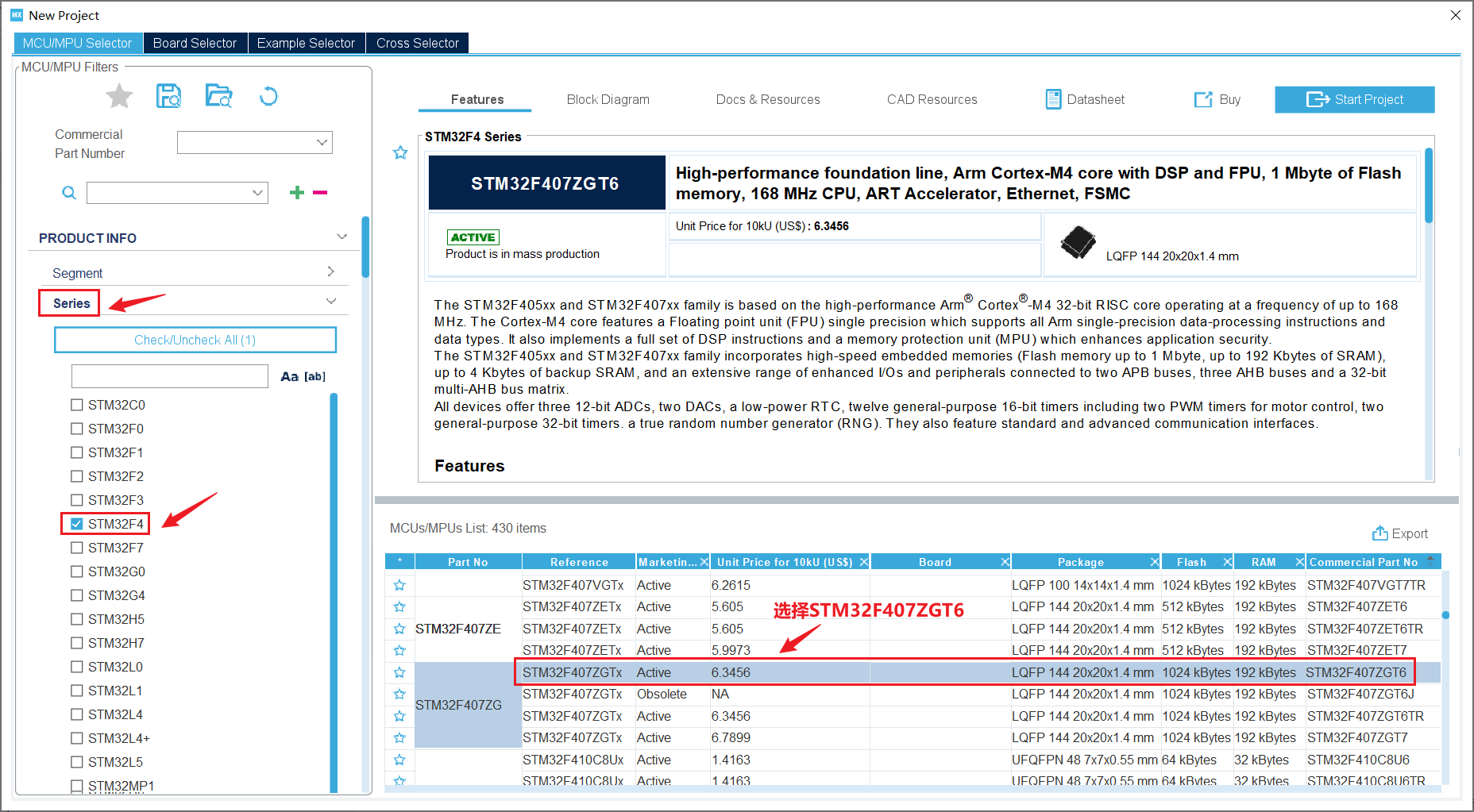Check the STM32F0 series checkbox
Screen dimensions: 1474x812
(77, 429)
